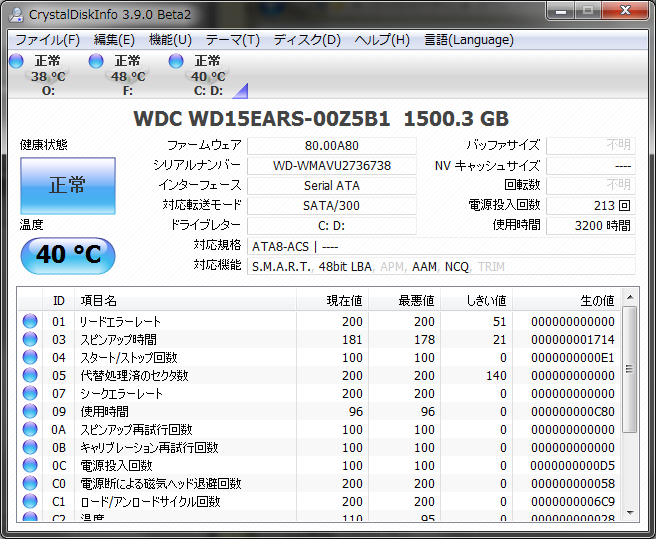Click the ATA8-ACS standard field

coord(441,246)
